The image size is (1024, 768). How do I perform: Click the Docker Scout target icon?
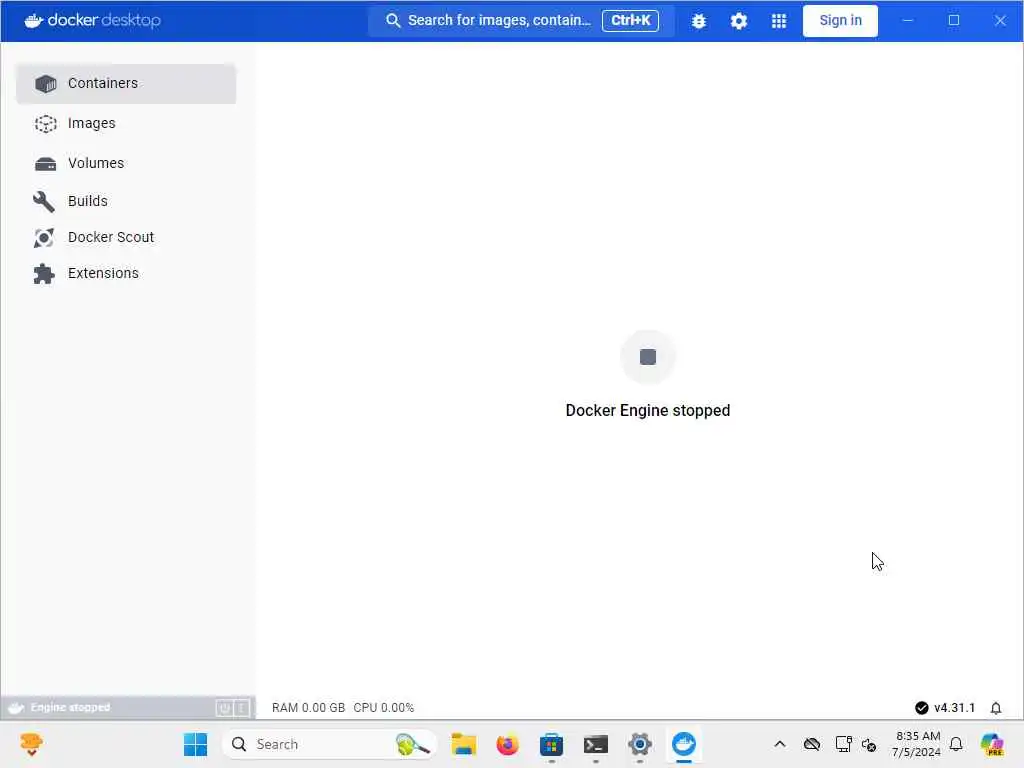point(44,238)
